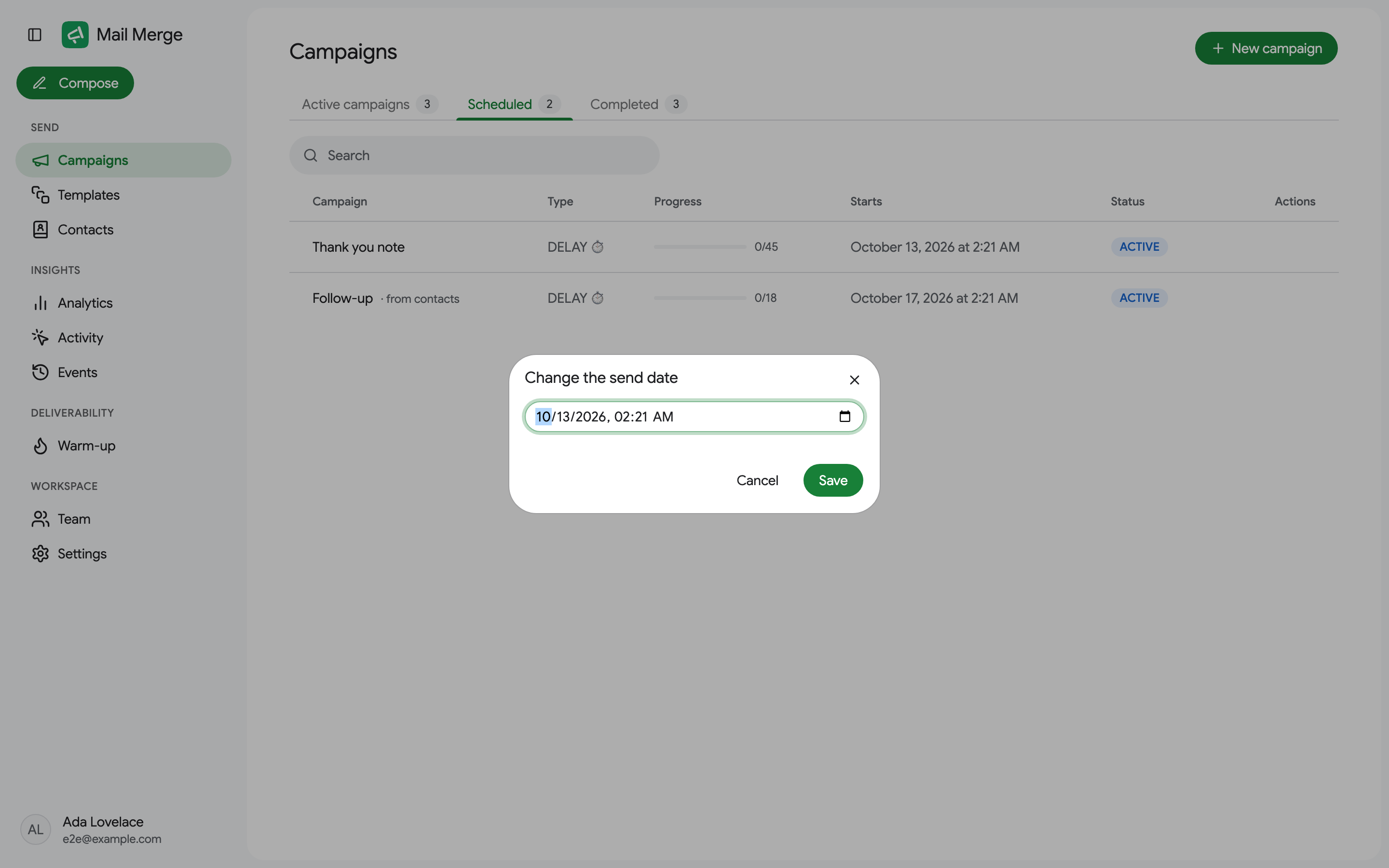Open Analytics under Insights
This screenshot has height=868, width=1389.
123,303
